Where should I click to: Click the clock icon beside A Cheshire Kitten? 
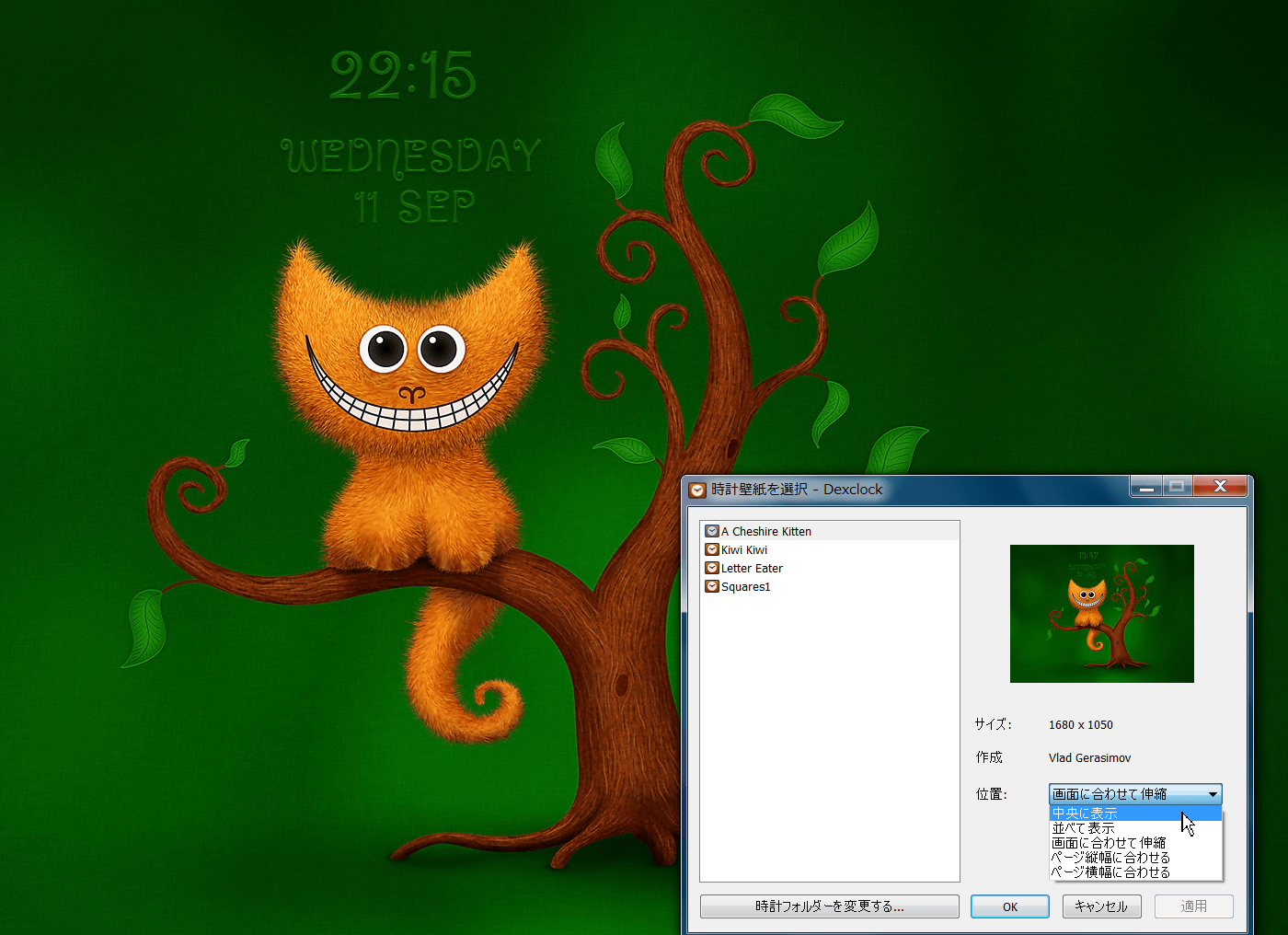coord(712,531)
